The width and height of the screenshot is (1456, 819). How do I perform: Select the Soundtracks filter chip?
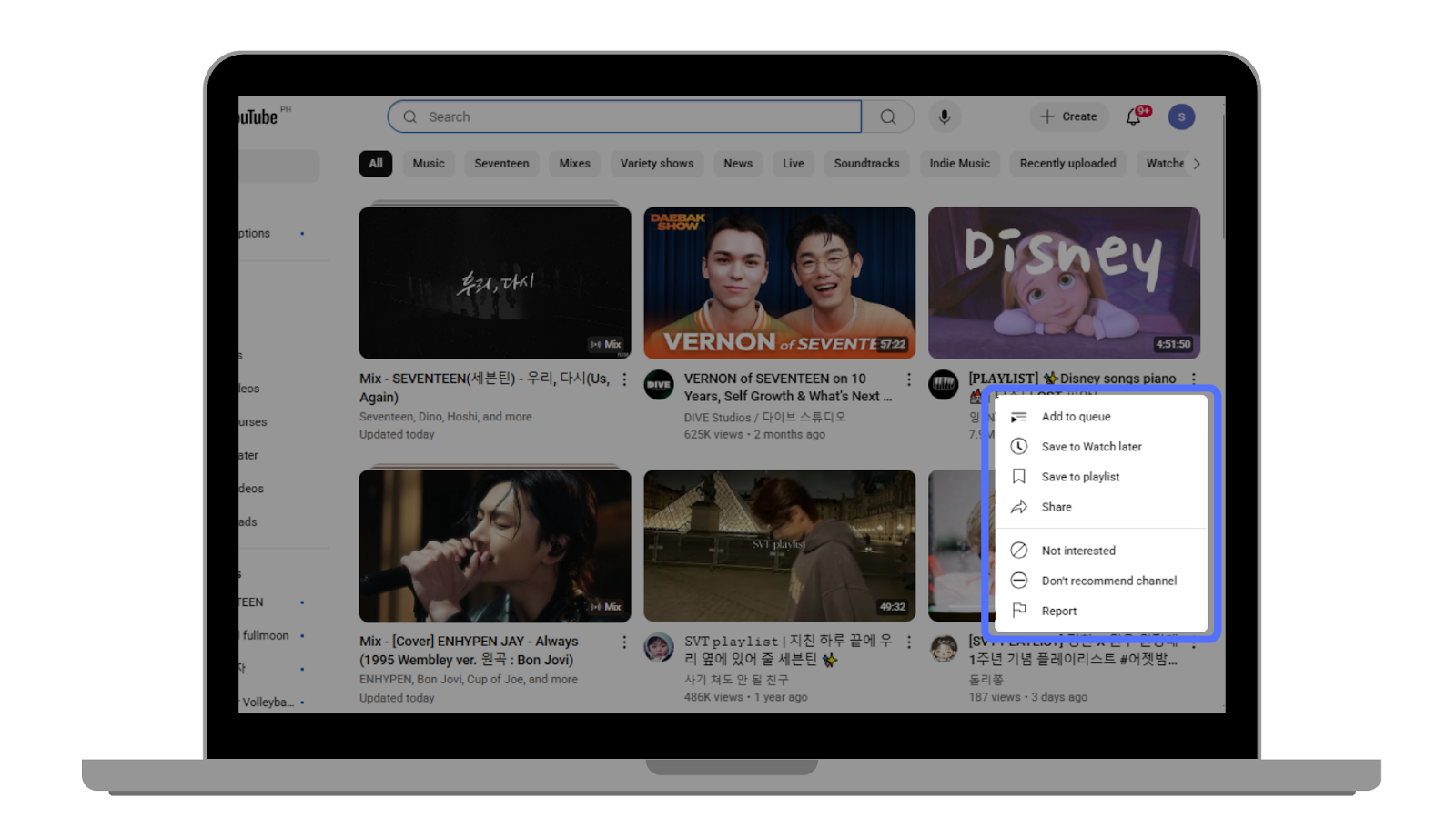tap(866, 164)
